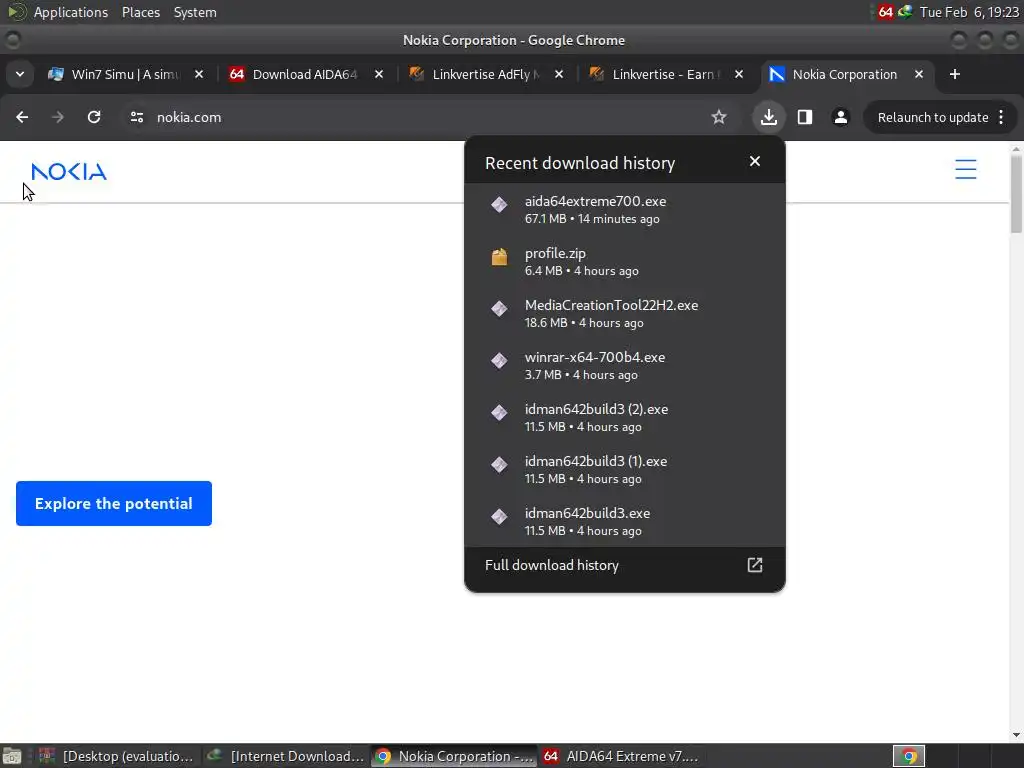Open idman642build3 (1).exe download entry
The height and width of the screenshot is (768, 1024).
(624, 469)
